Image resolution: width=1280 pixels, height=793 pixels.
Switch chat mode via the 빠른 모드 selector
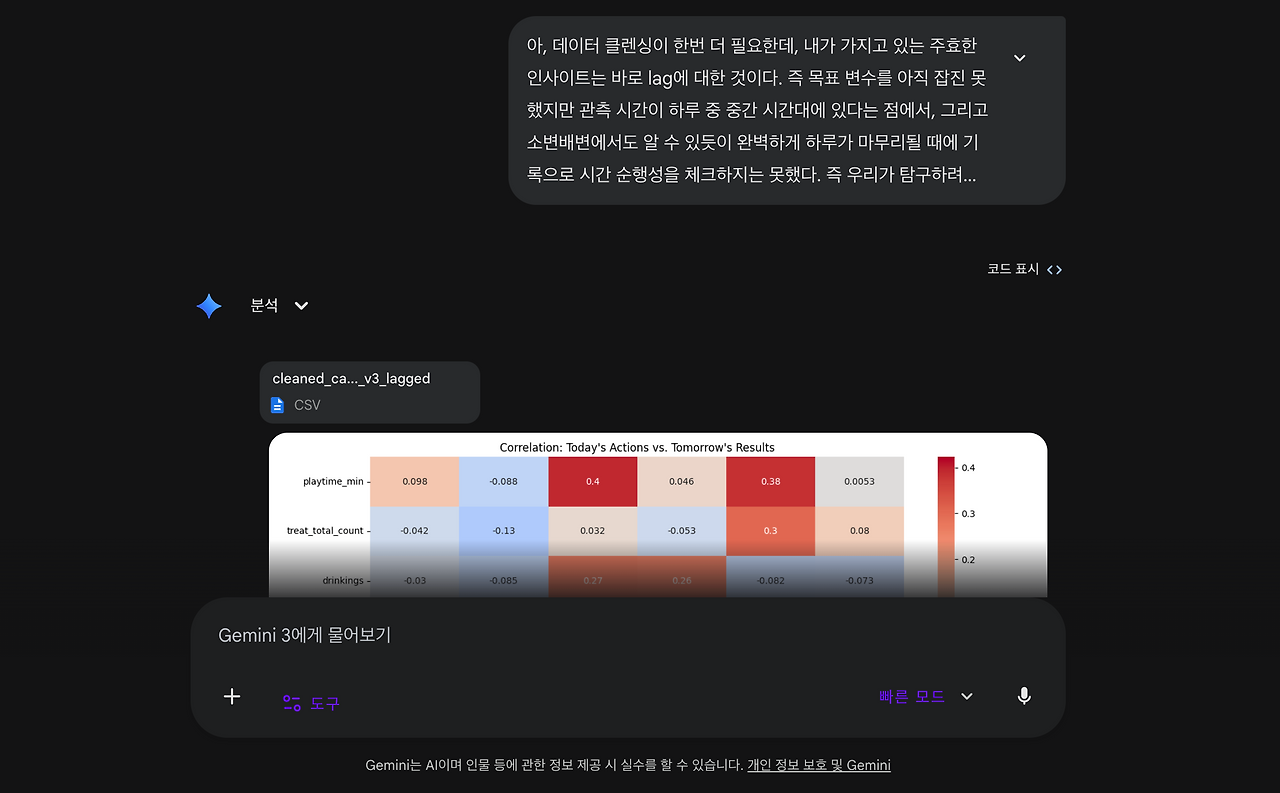coord(912,695)
